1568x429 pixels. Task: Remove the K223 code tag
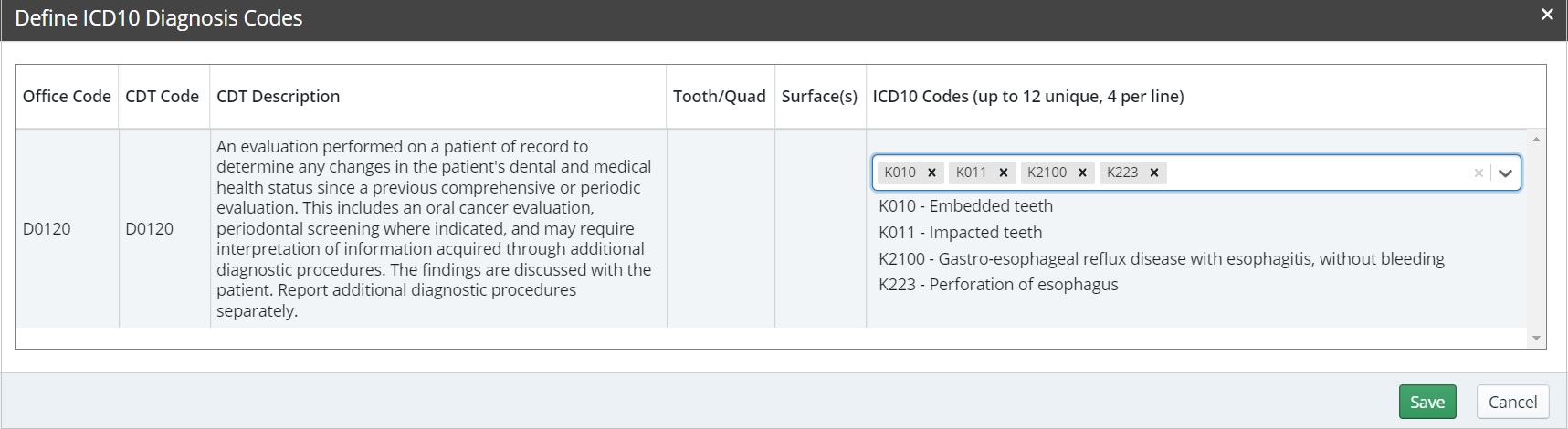pos(1153,173)
